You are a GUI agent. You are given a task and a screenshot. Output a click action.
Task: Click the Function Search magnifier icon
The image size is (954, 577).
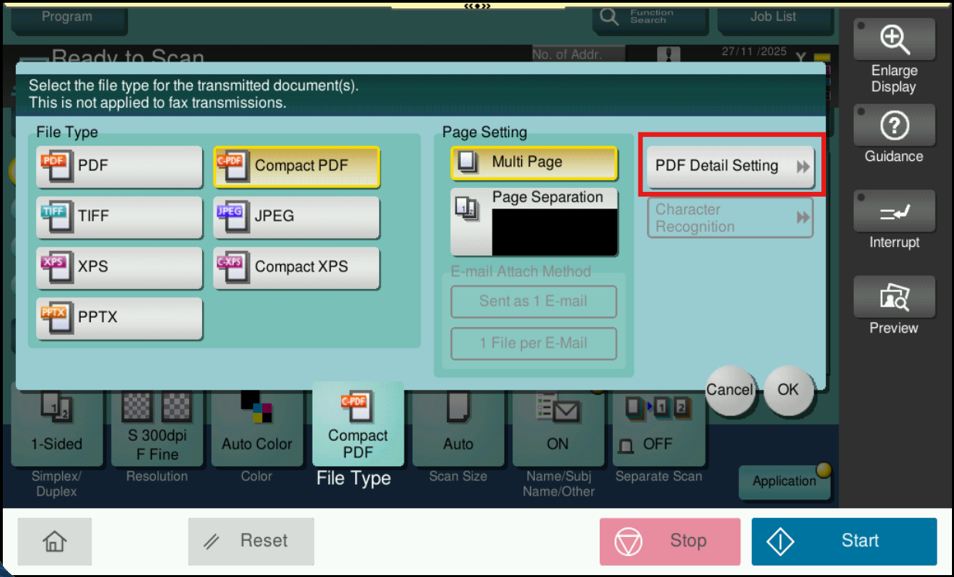tap(608, 17)
